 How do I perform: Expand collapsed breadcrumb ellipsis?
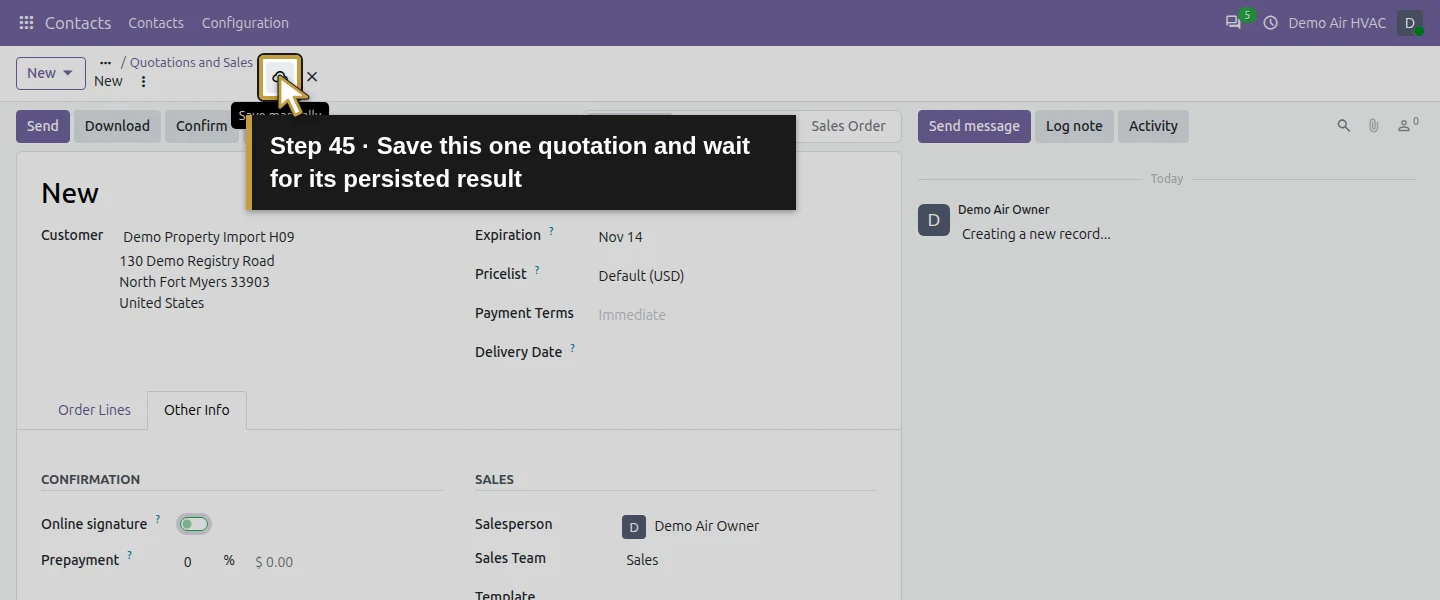click(x=105, y=62)
